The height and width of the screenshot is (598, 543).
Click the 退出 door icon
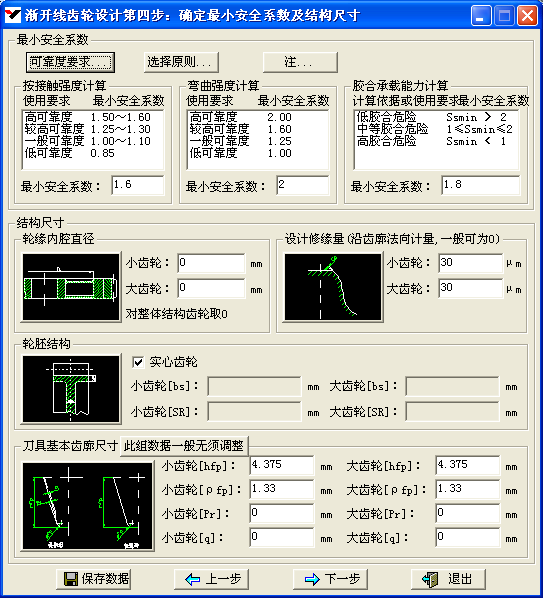[x=431, y=579]
